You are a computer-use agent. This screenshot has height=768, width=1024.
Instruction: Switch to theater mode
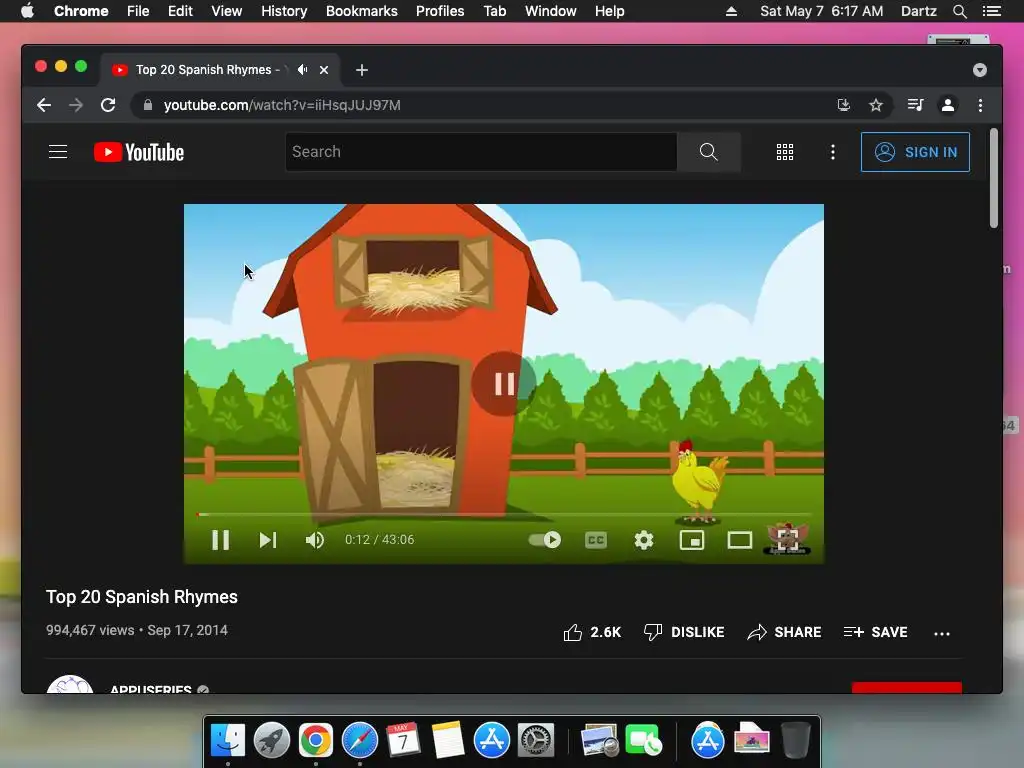coord(740,540)
